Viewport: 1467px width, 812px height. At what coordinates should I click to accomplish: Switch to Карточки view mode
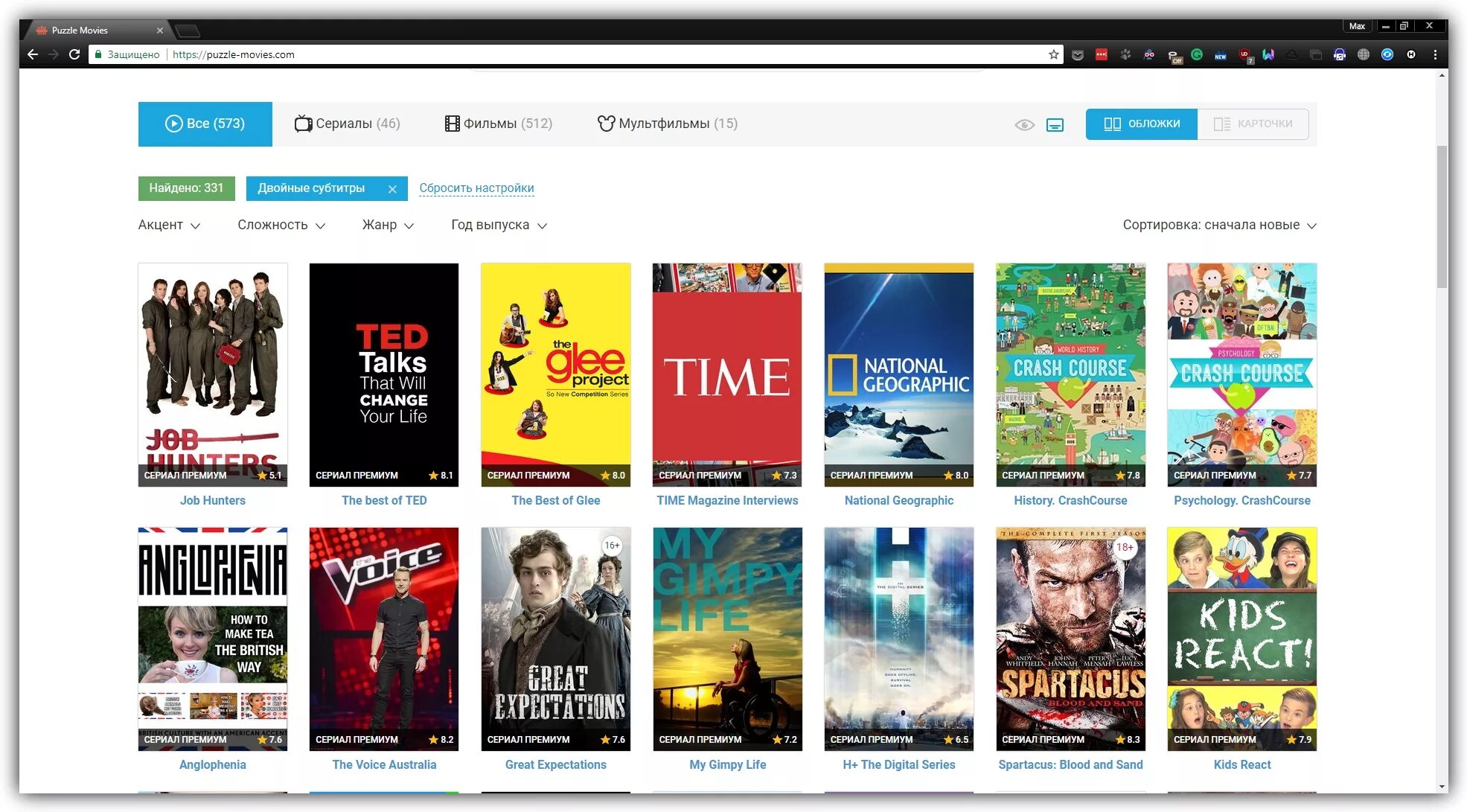(x=1253, y=124)
